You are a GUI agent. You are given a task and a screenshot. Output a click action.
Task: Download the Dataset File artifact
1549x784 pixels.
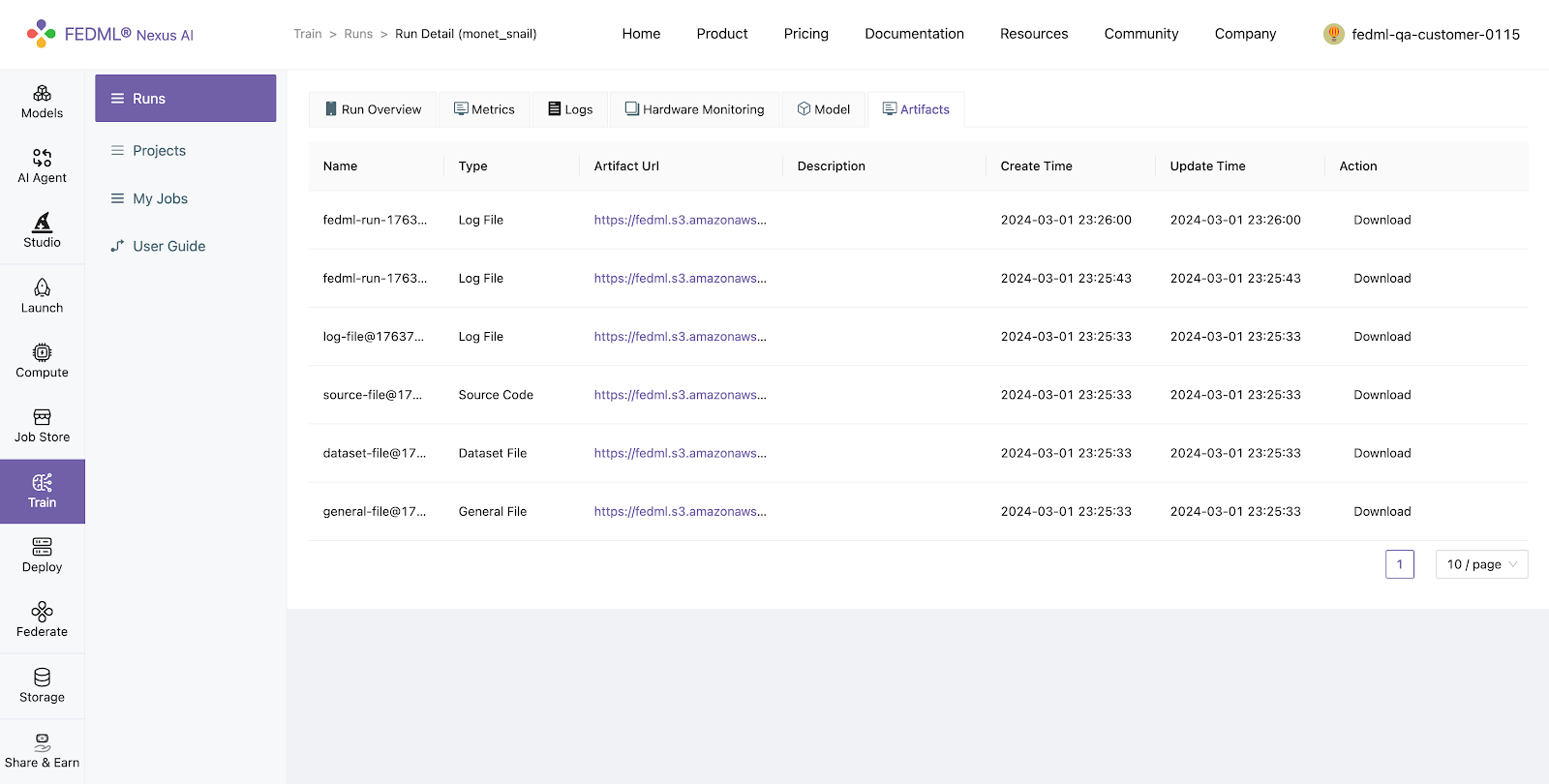tap(1382, 453)
